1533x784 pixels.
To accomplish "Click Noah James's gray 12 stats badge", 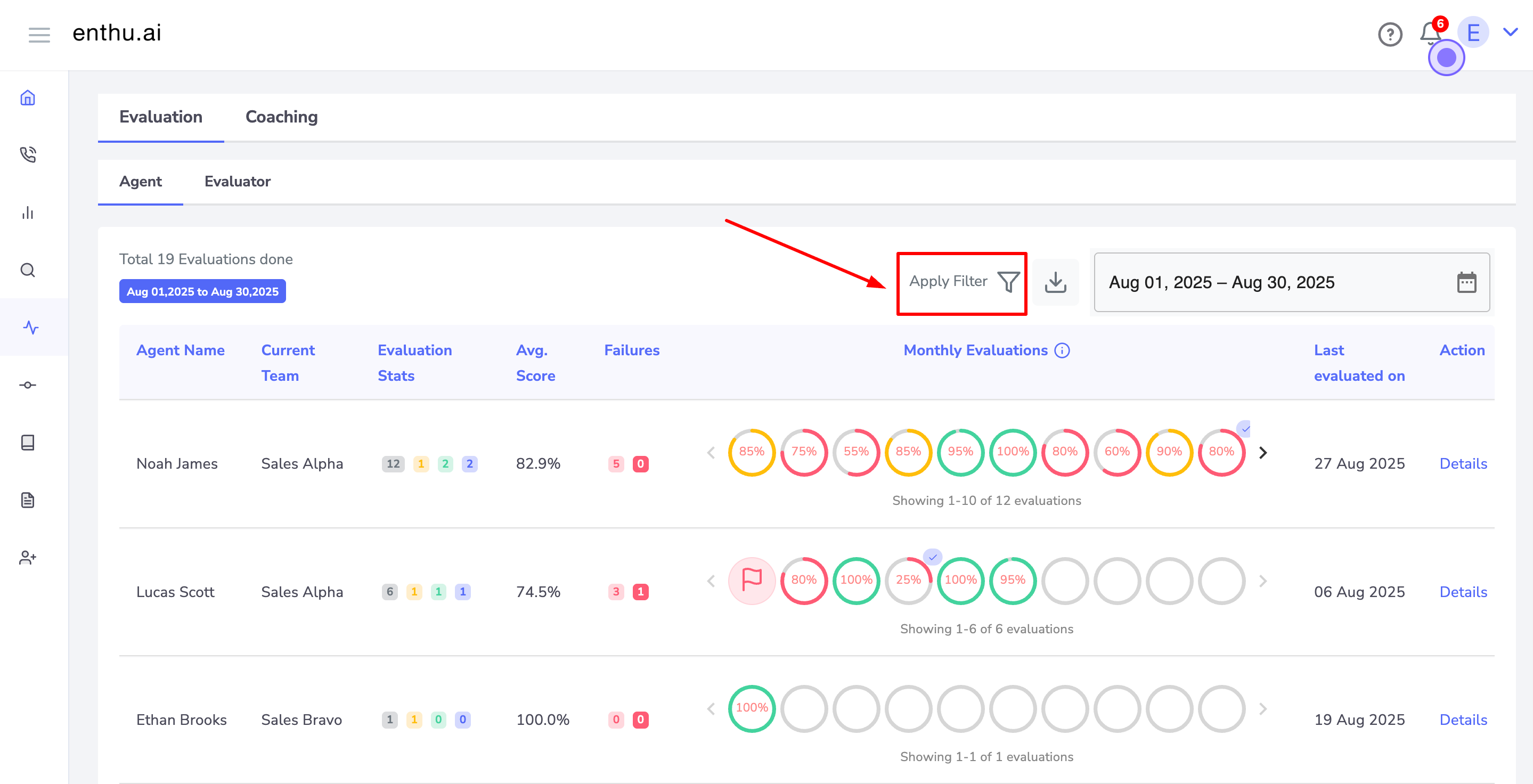I will pos(393,464).
